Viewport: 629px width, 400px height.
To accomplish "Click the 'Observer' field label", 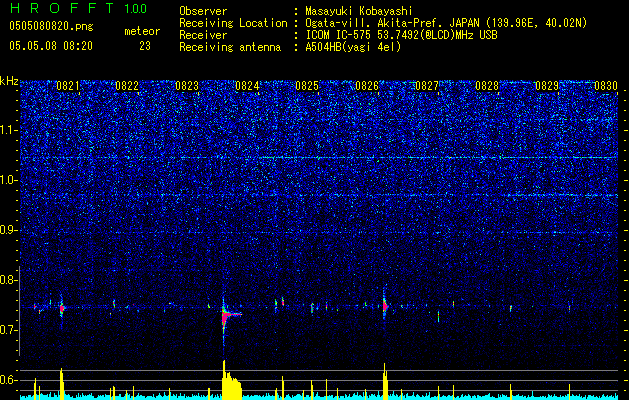I will 203,11.
